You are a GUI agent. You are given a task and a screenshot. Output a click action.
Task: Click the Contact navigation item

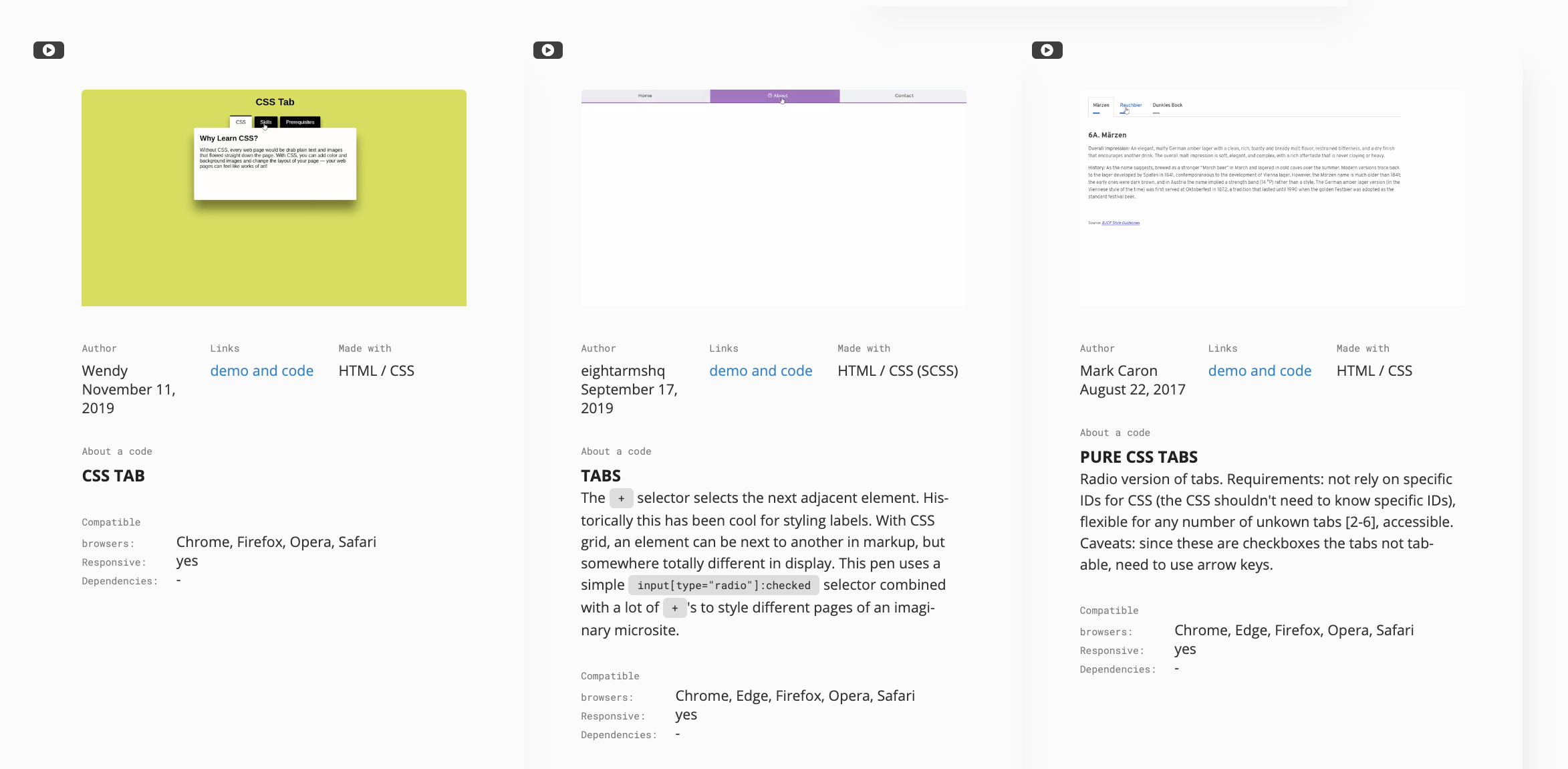pyautogui.click(x=904, y=95)
